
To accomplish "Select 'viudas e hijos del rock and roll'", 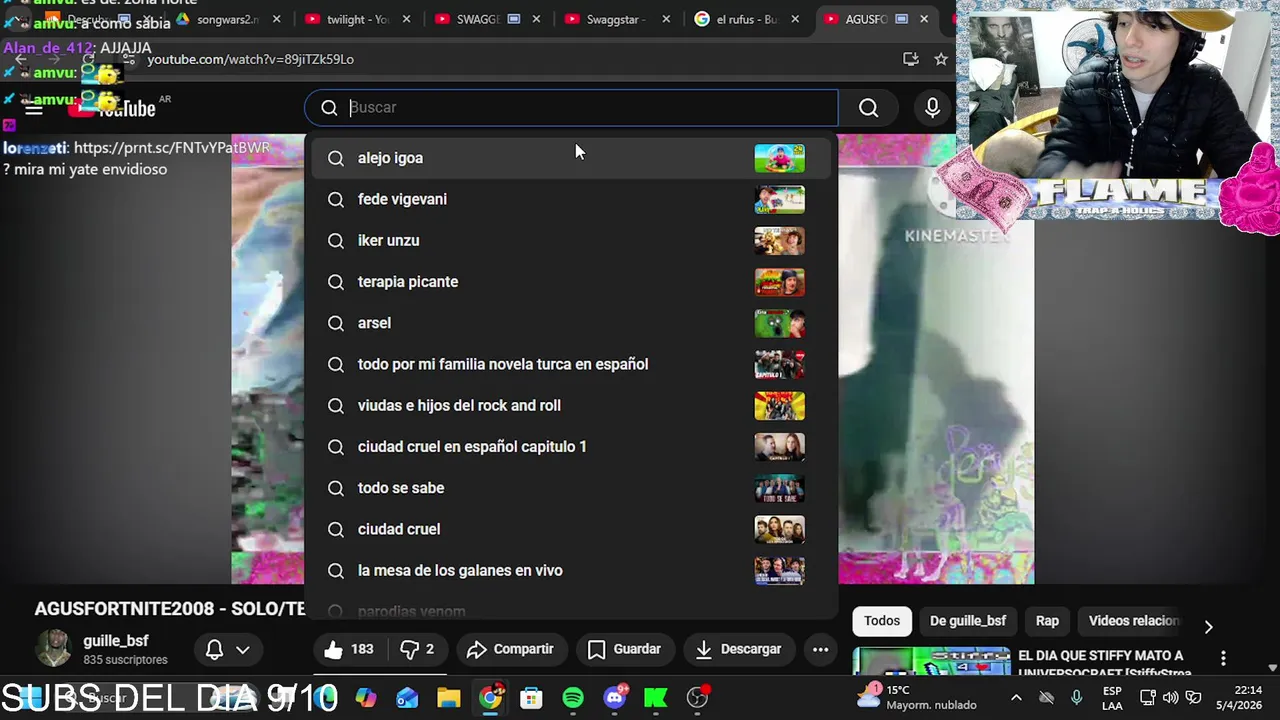I will (x=571, y=405).
